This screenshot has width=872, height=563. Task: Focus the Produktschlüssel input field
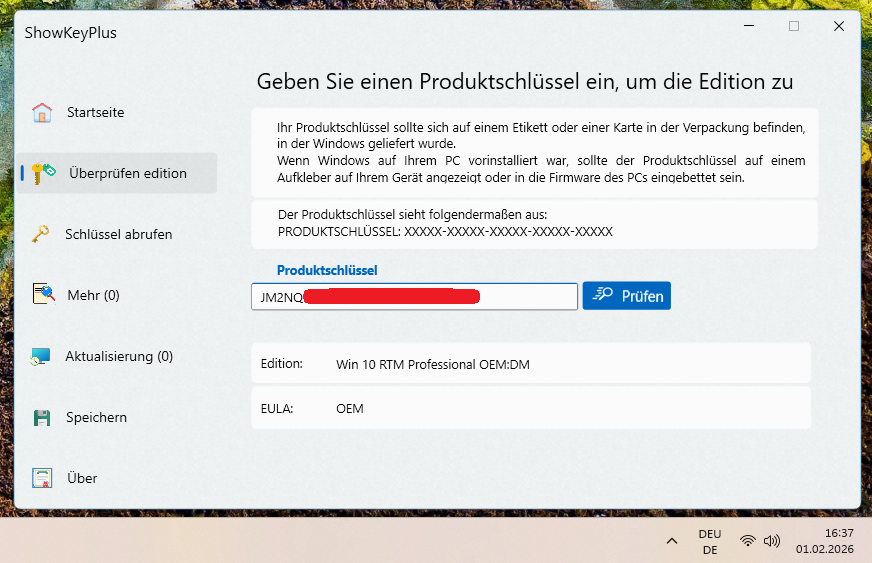point(414,297)
